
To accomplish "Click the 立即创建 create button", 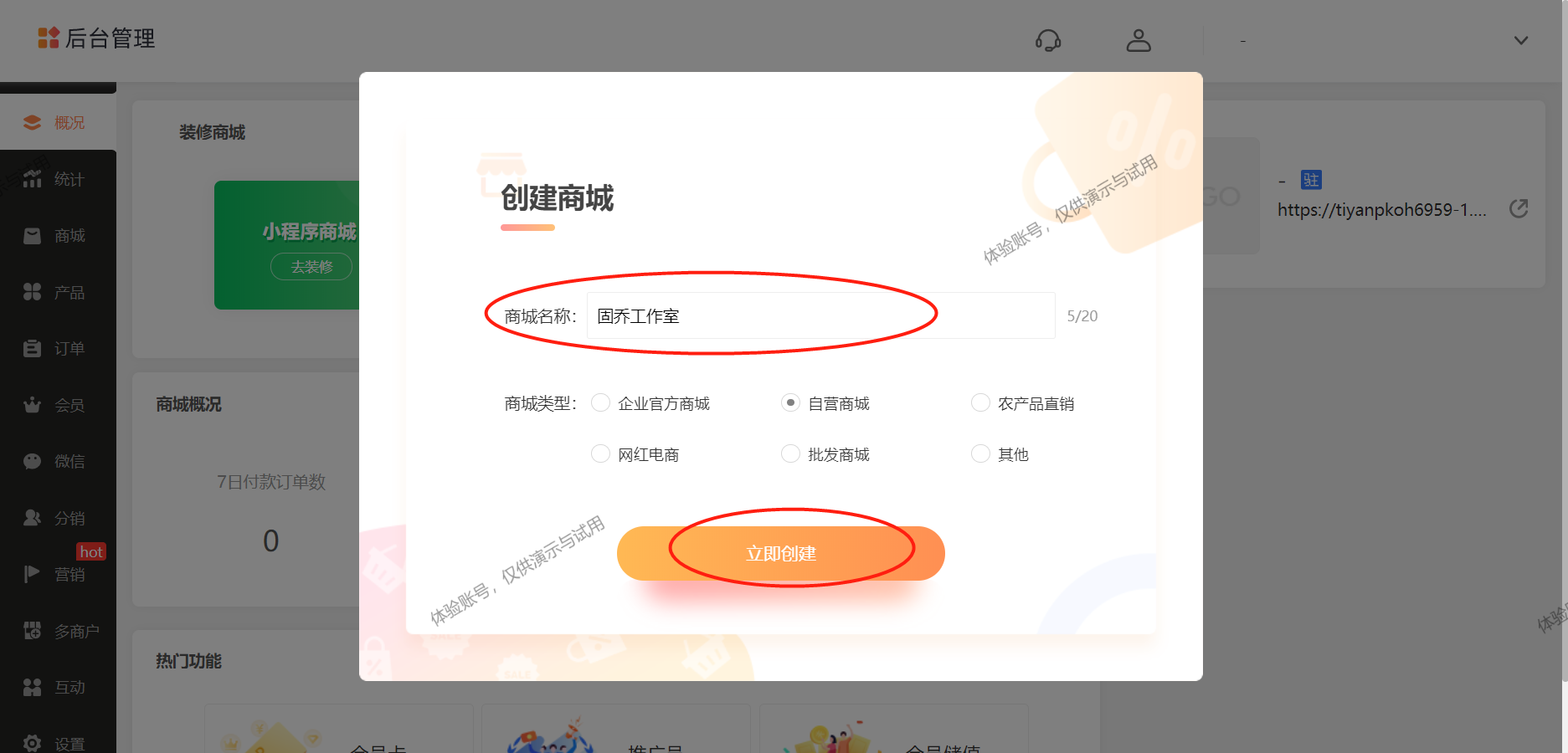I will 780,553.
